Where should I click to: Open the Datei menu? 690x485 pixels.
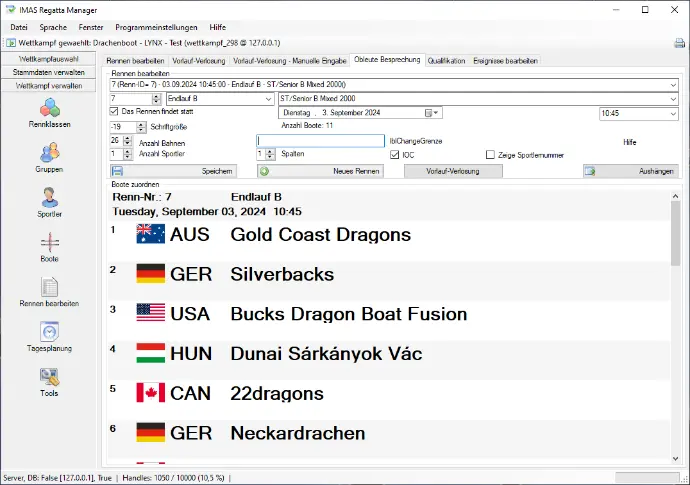pyautogui.click(x=19, y=27)
